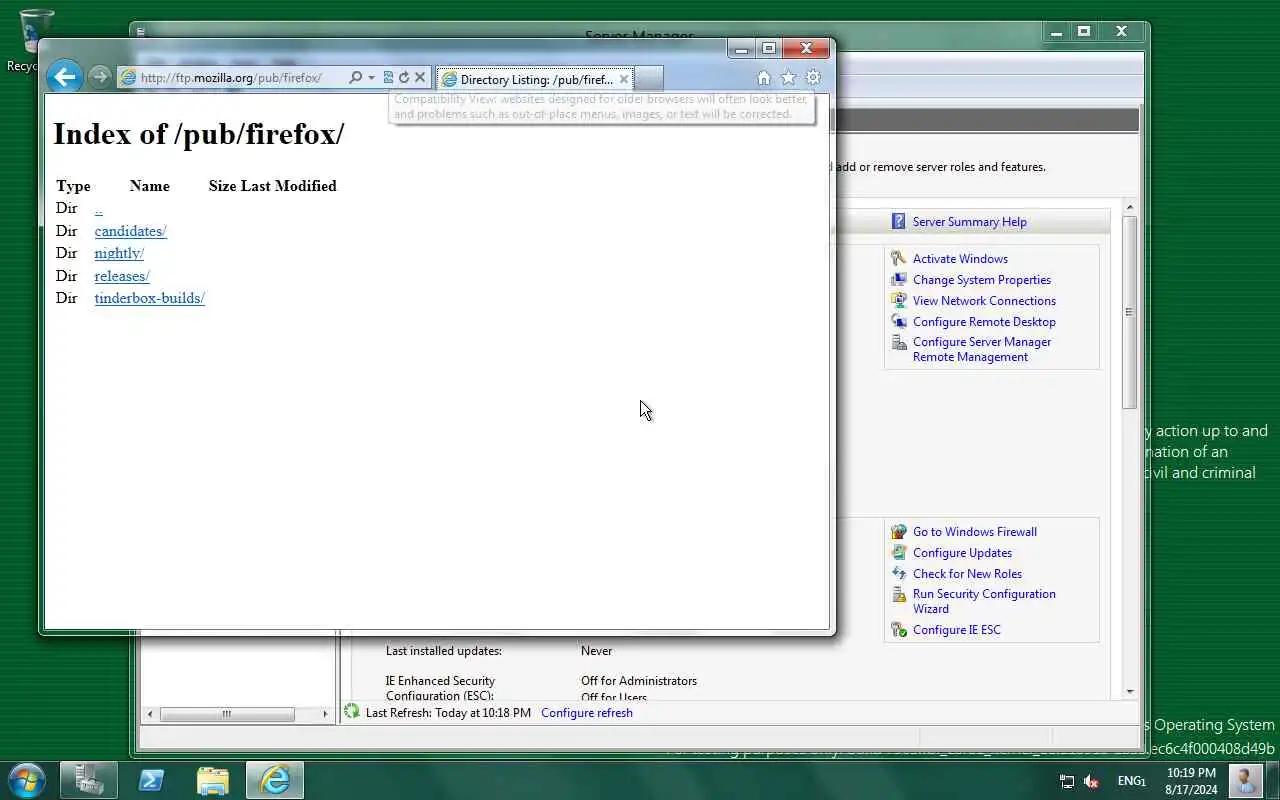
Task: Click the search magnifier in the address bar
Action: click(x=355, y=77)
